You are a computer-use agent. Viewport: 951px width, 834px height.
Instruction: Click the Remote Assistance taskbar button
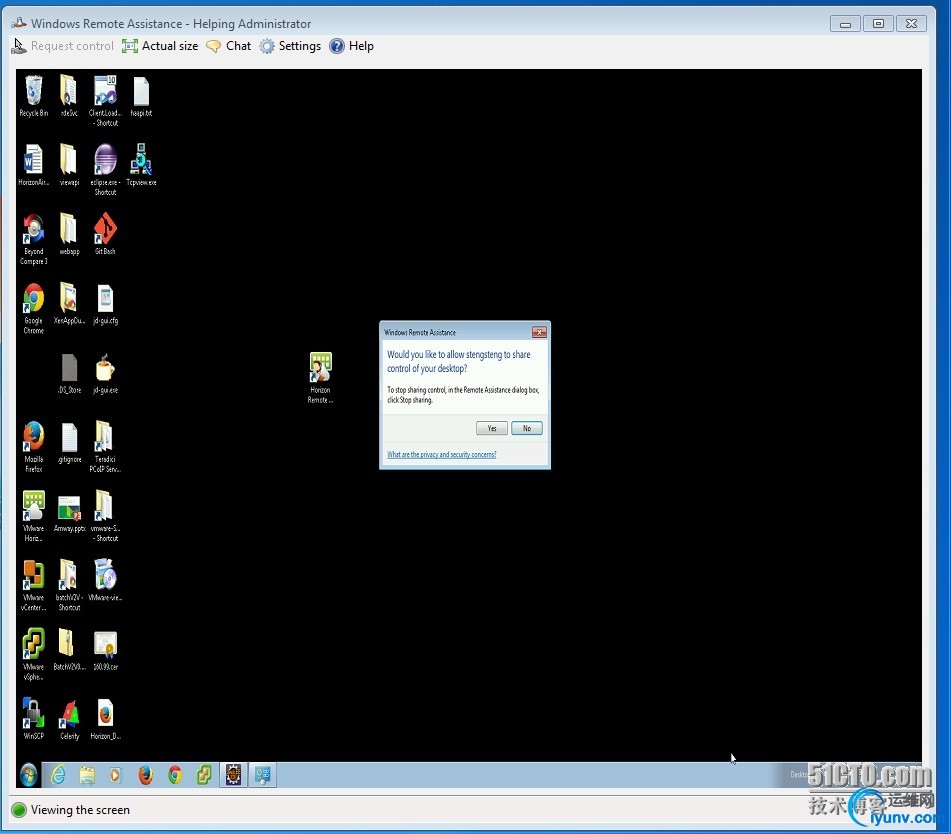(263, 775)
